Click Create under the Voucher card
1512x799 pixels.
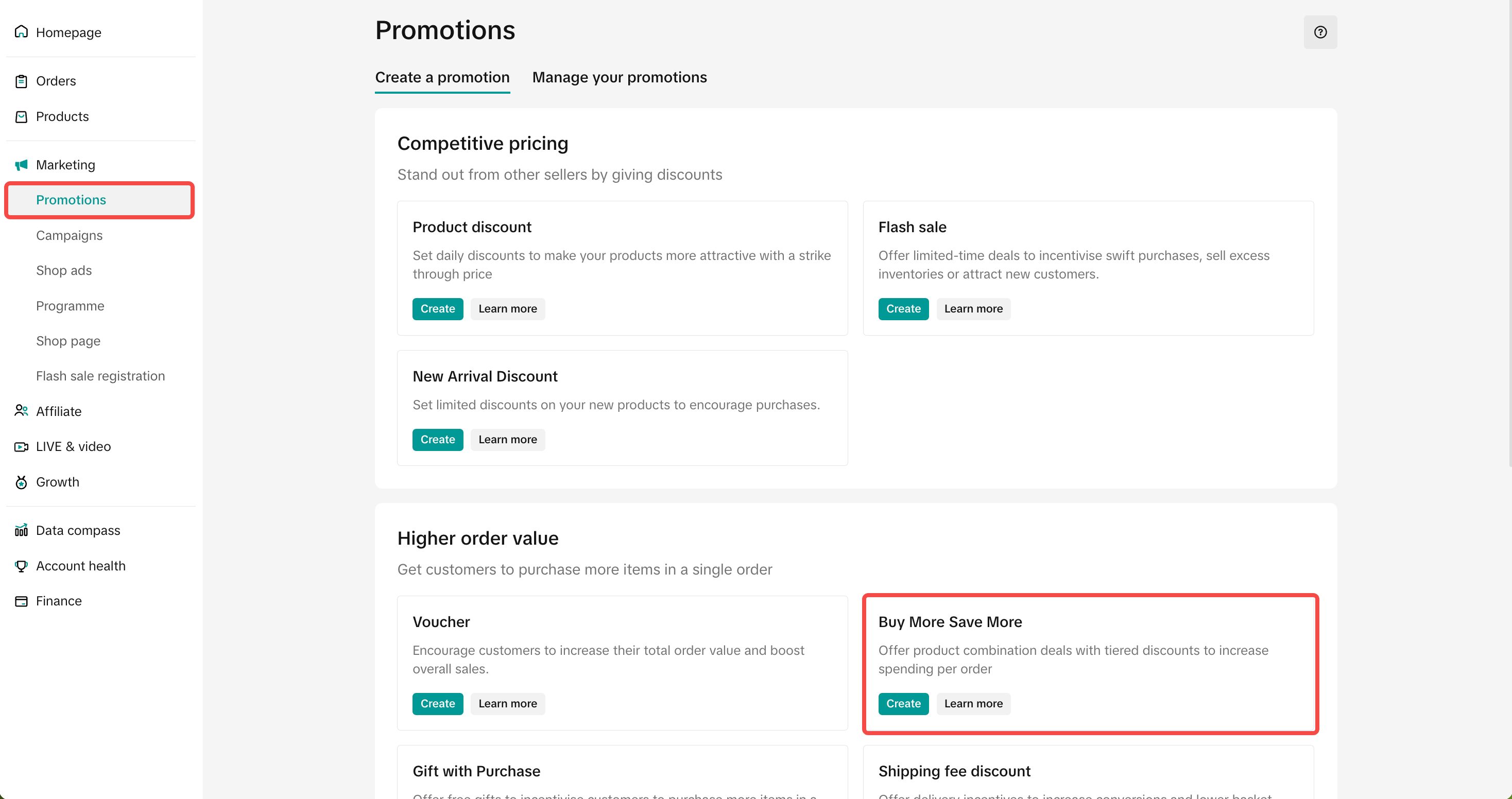click(x=437, y=703)
